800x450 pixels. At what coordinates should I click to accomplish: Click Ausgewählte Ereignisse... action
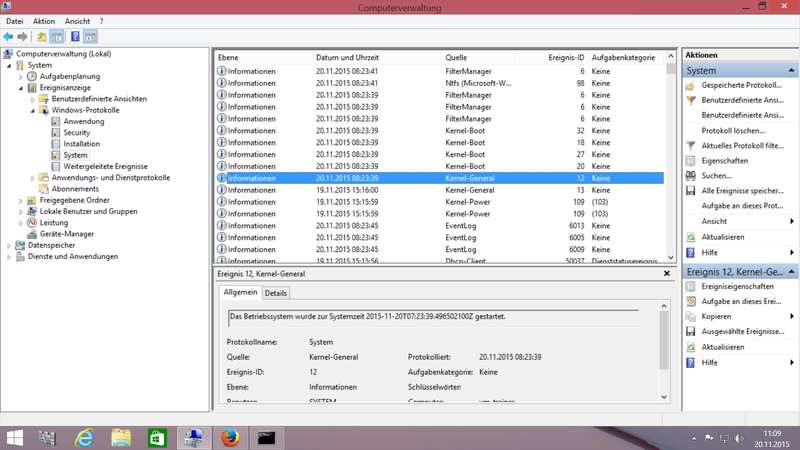(x=742, y=332)
